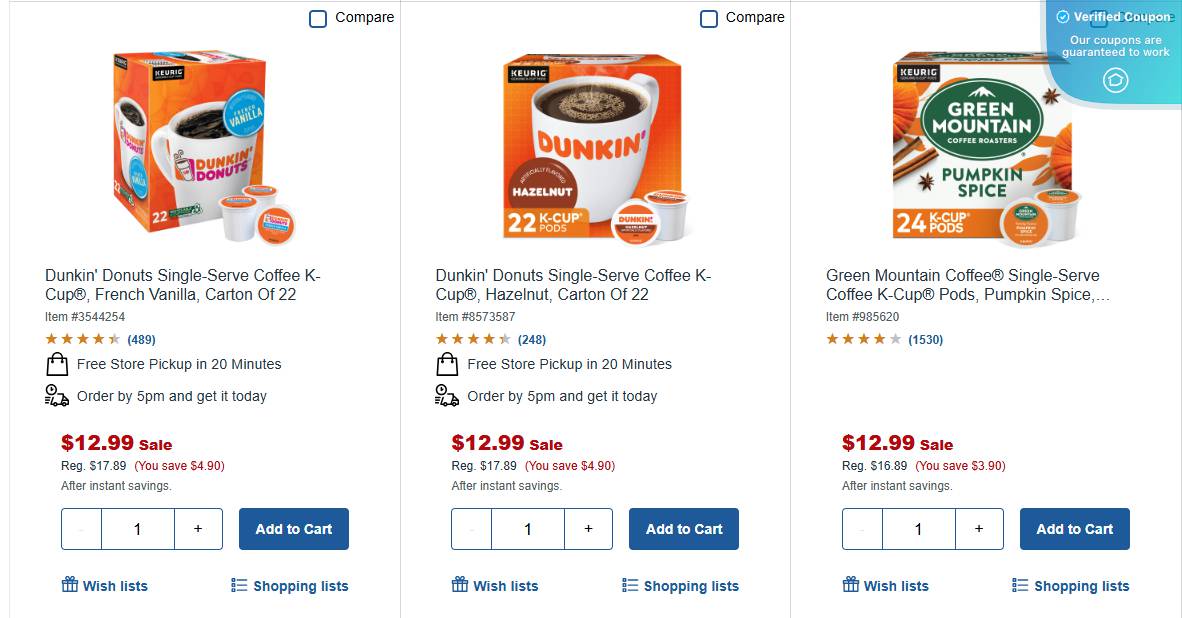Click the Shopping lists icon under Hazelnut

pos(630,585)
